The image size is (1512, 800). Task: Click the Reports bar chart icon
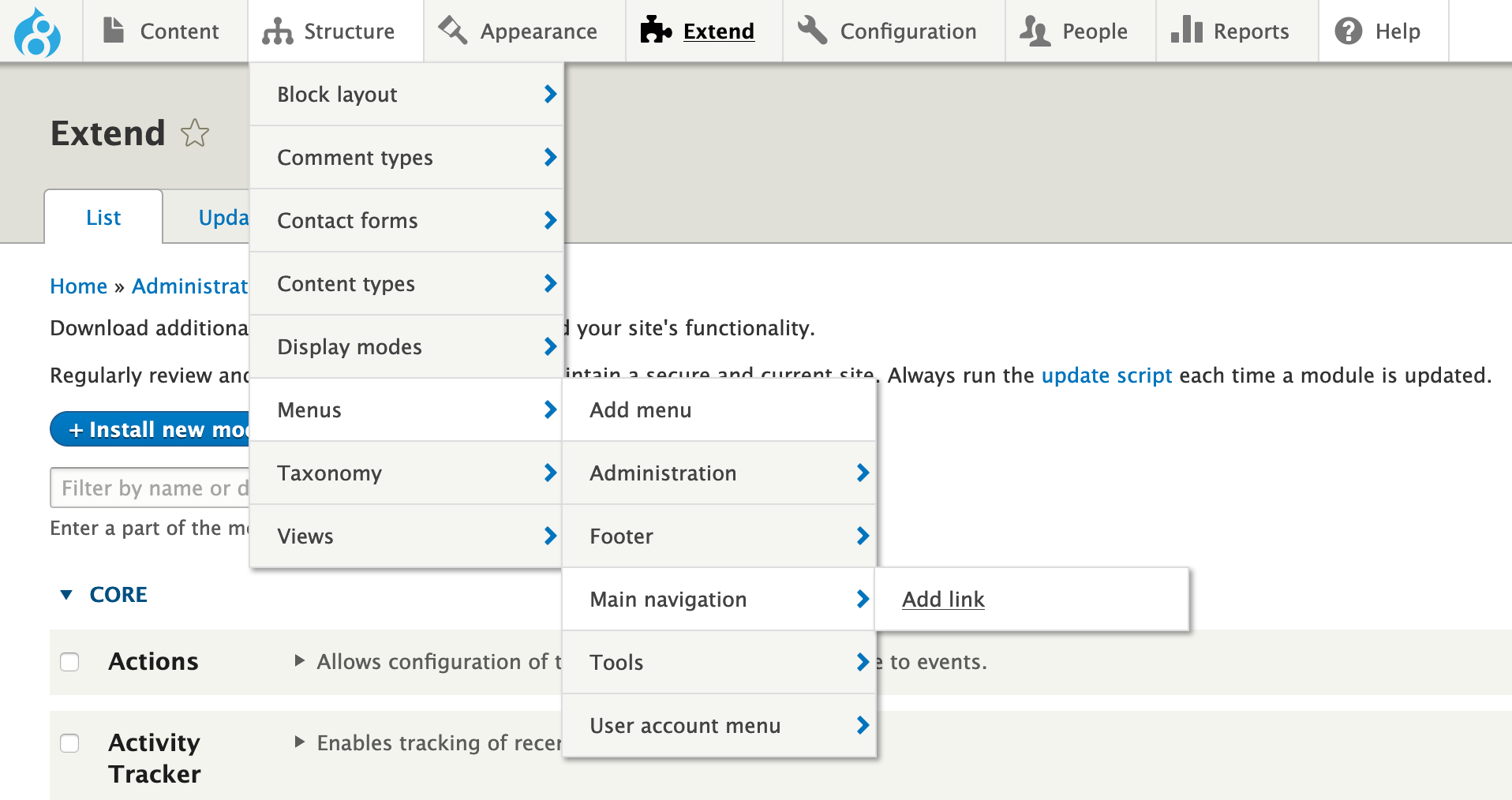(x=1187, y=31)
